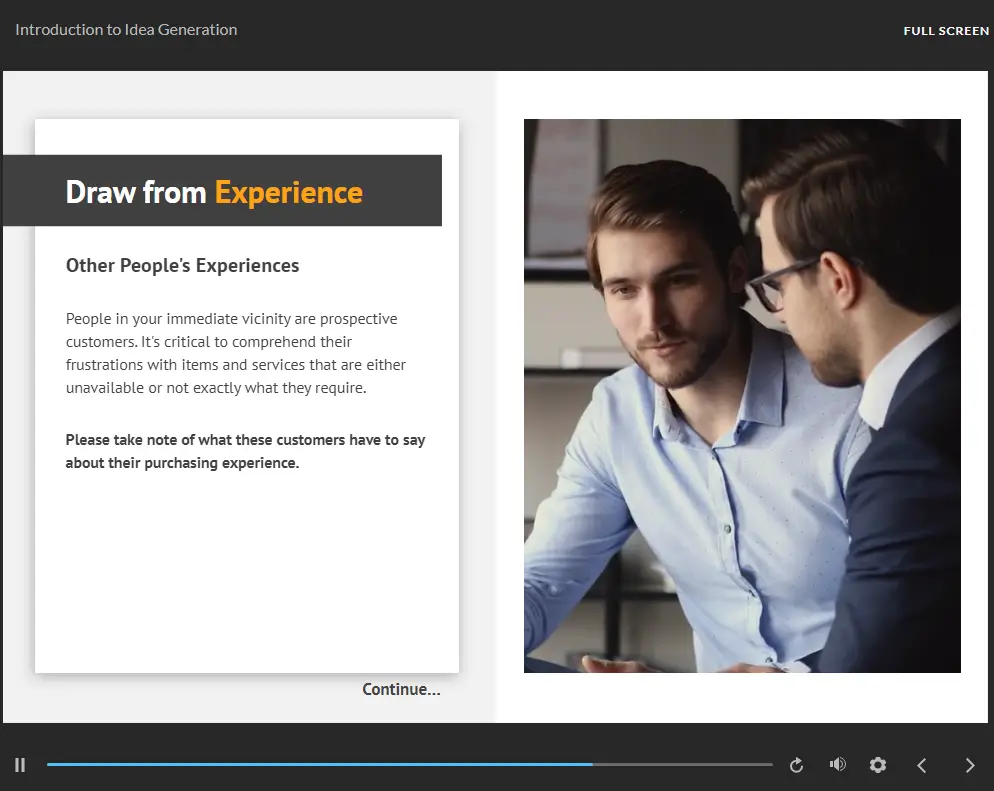Image resolution: width=994 pixels, height=791 pixels.
Task: Click the orange word Experience in the heading
Action: 288,192
